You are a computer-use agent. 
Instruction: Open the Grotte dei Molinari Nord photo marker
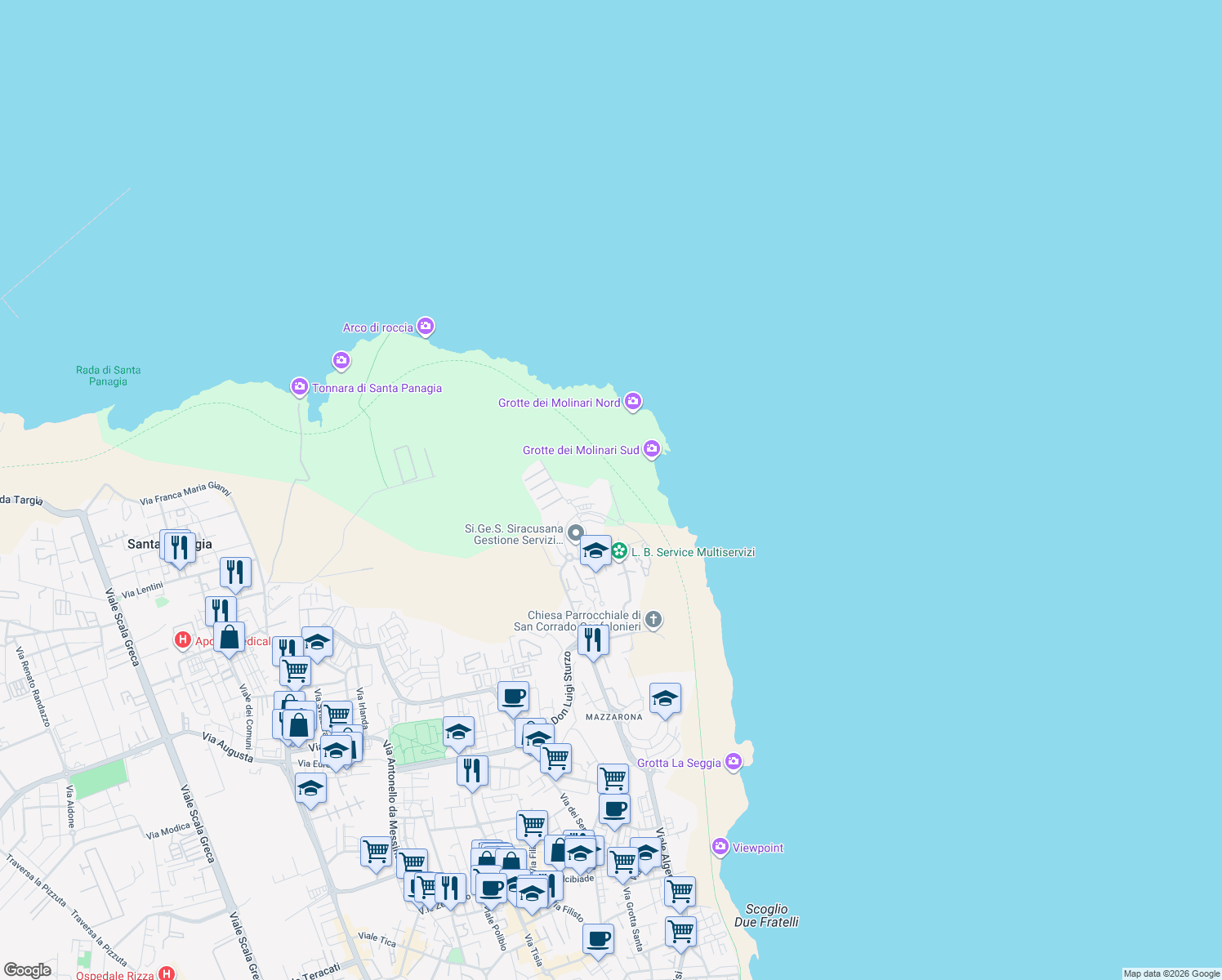coord(632,402)
